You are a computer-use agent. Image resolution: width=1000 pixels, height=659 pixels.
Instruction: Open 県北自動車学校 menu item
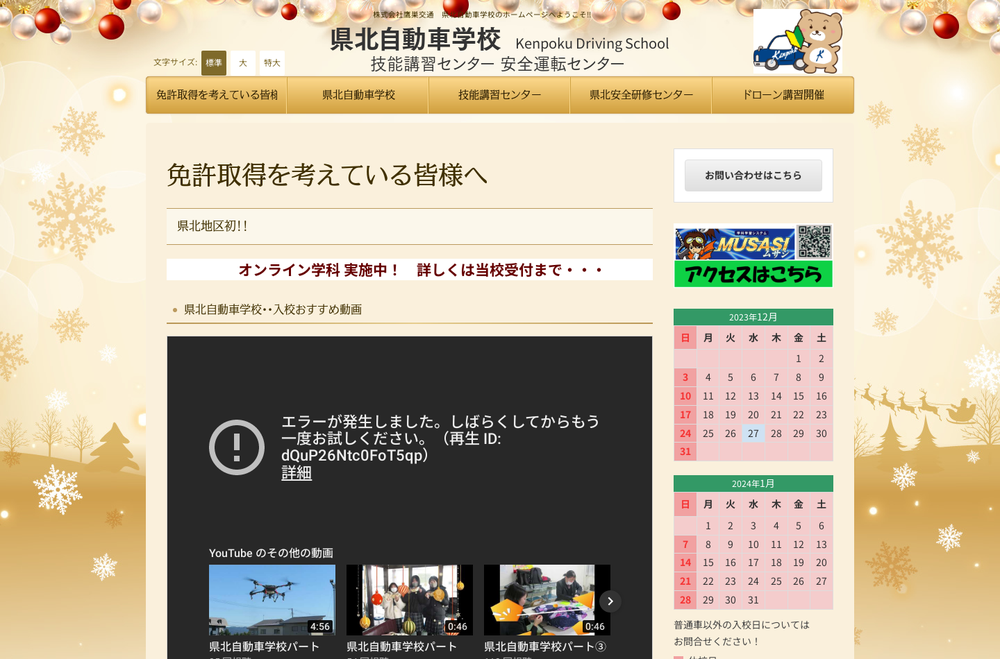[358, 95]
